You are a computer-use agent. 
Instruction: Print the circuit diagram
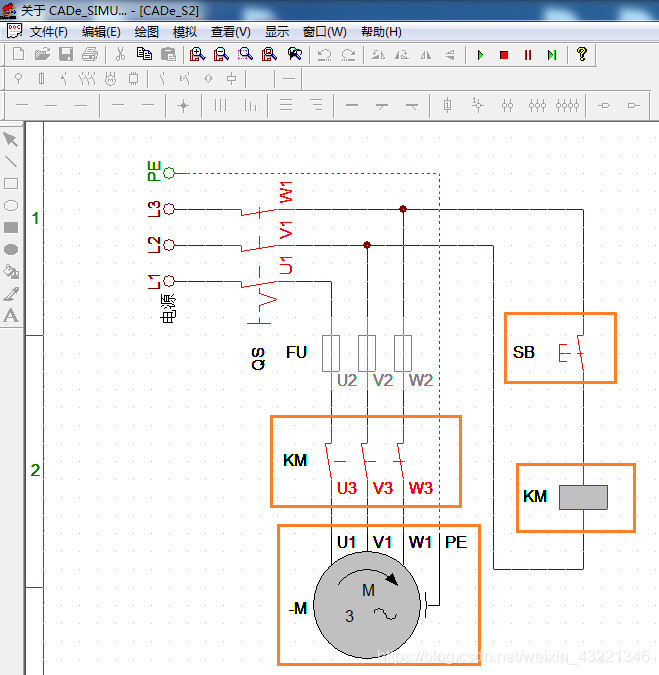(x=90, y=55)
